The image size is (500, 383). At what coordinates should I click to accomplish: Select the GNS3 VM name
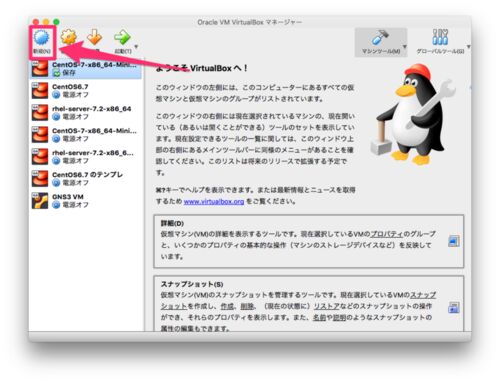[68, 197]
